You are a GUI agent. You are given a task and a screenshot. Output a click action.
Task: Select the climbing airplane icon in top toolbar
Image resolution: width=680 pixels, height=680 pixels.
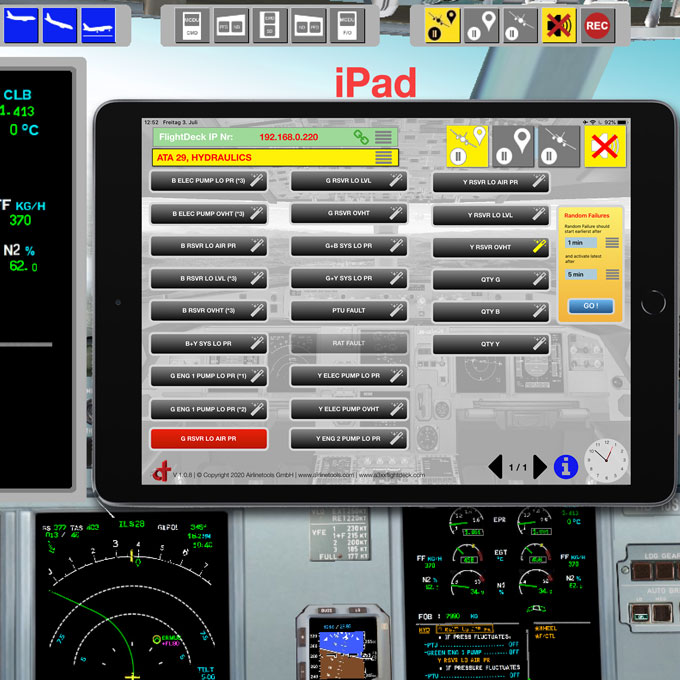tap(60, 25)
